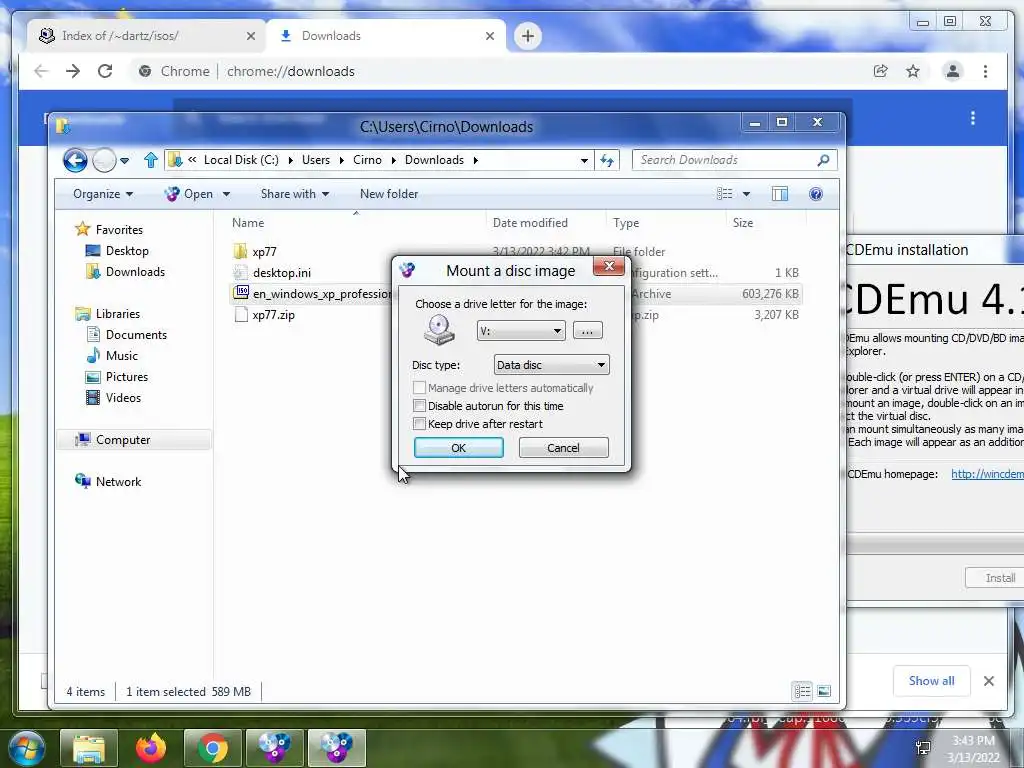
Task: Click Cirno in the address breadcrumb
Action: (367, 160)
